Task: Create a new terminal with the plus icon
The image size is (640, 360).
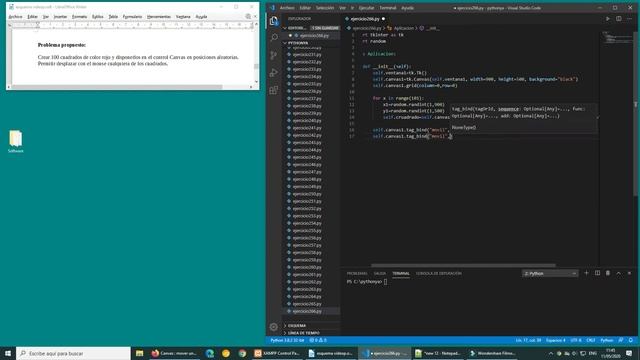Action: click(x=587, y=273)
